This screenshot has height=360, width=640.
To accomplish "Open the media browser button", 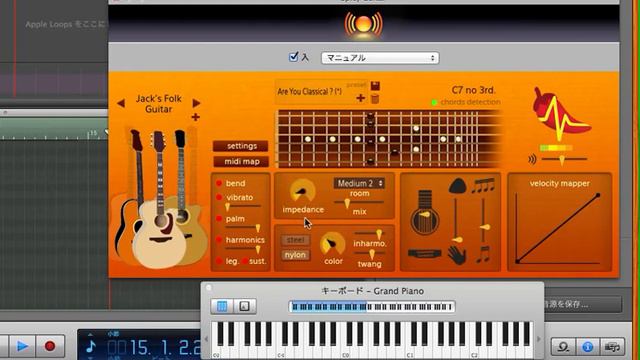I will (x=612, y=347).
